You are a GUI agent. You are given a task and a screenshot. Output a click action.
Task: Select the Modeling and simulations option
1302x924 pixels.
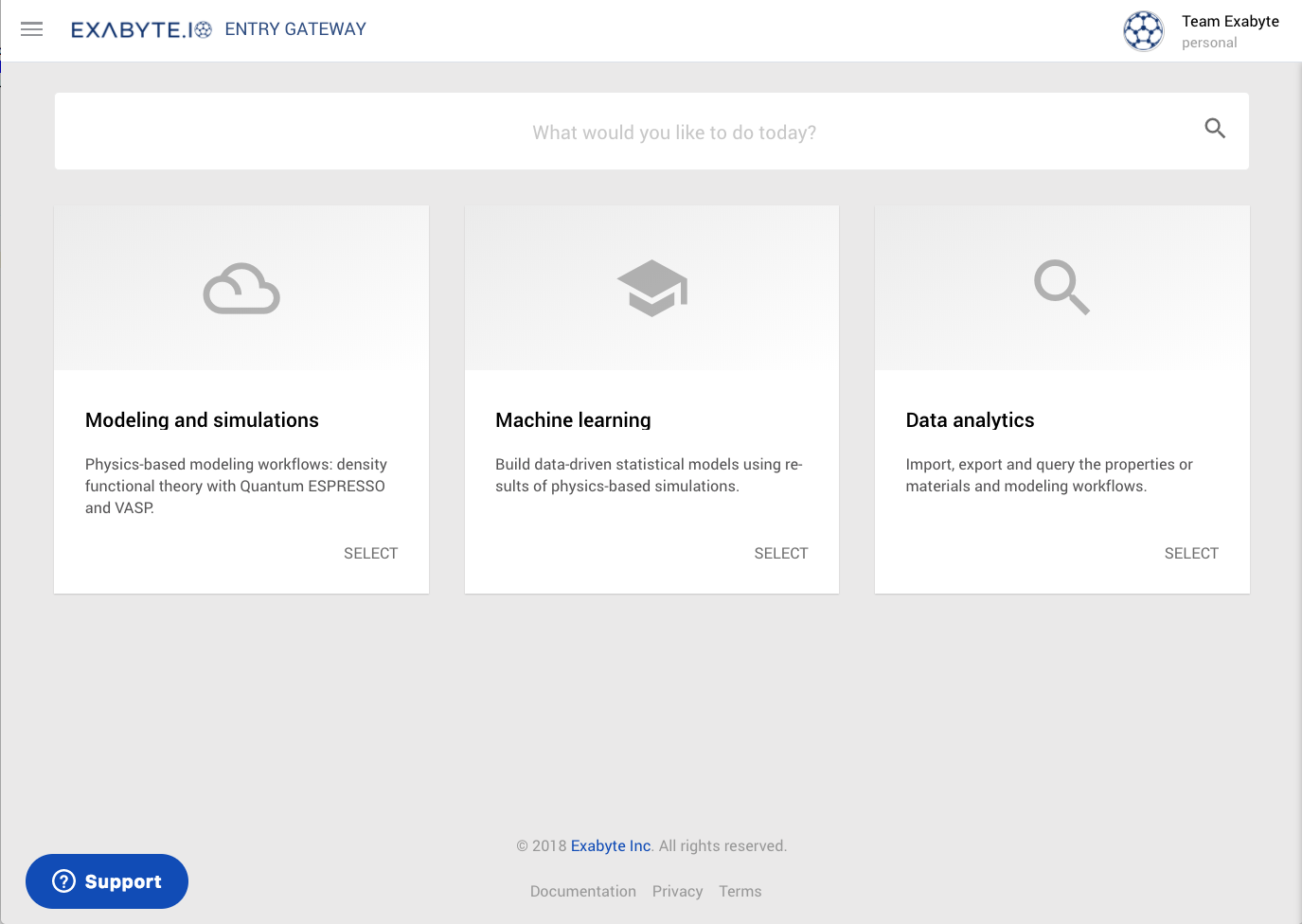pos(370,553)
